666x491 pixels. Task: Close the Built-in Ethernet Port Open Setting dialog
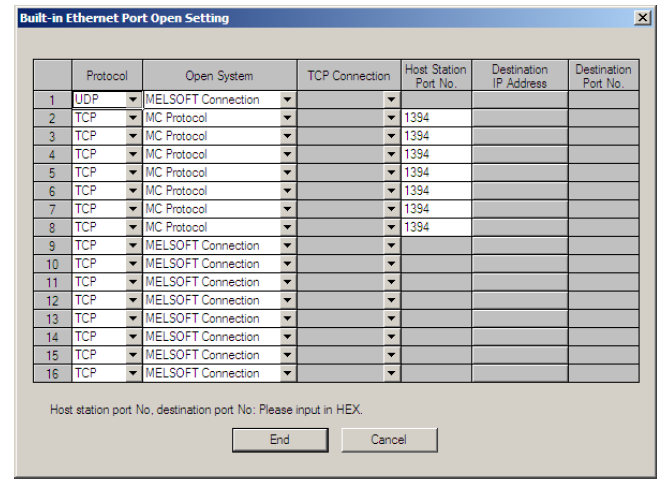coord(642,18)
